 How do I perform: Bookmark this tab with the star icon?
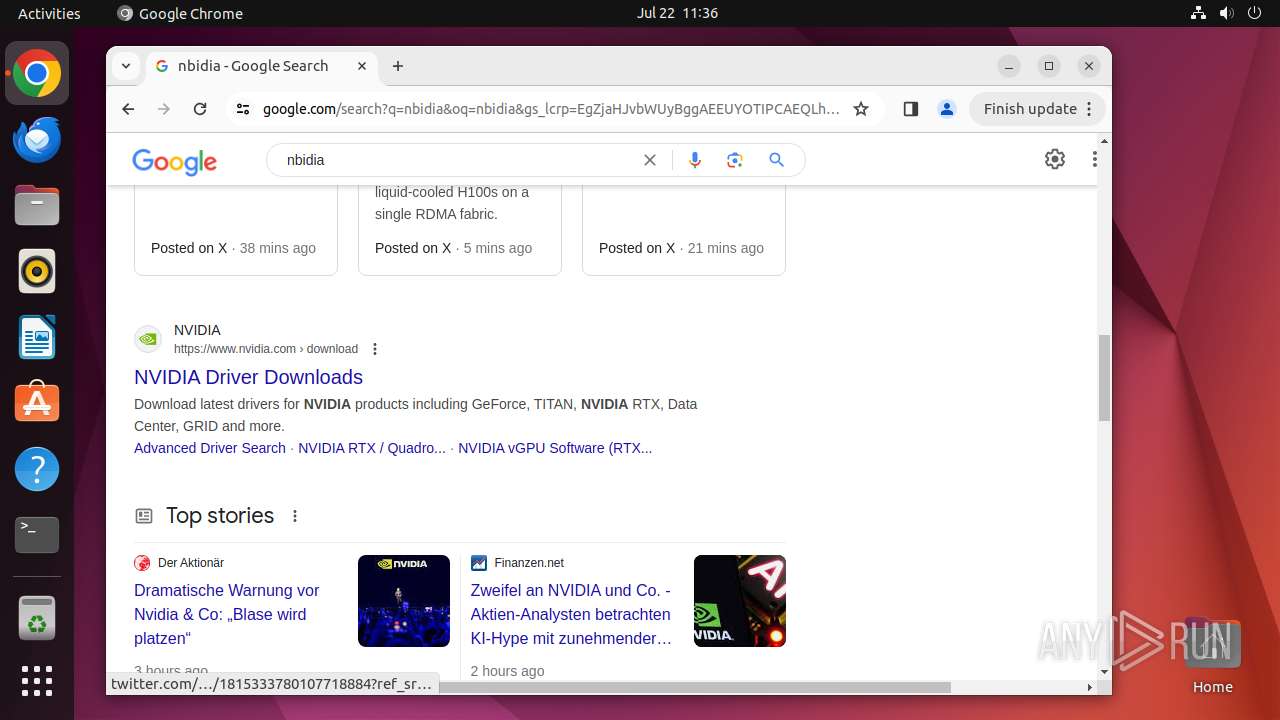861,109
